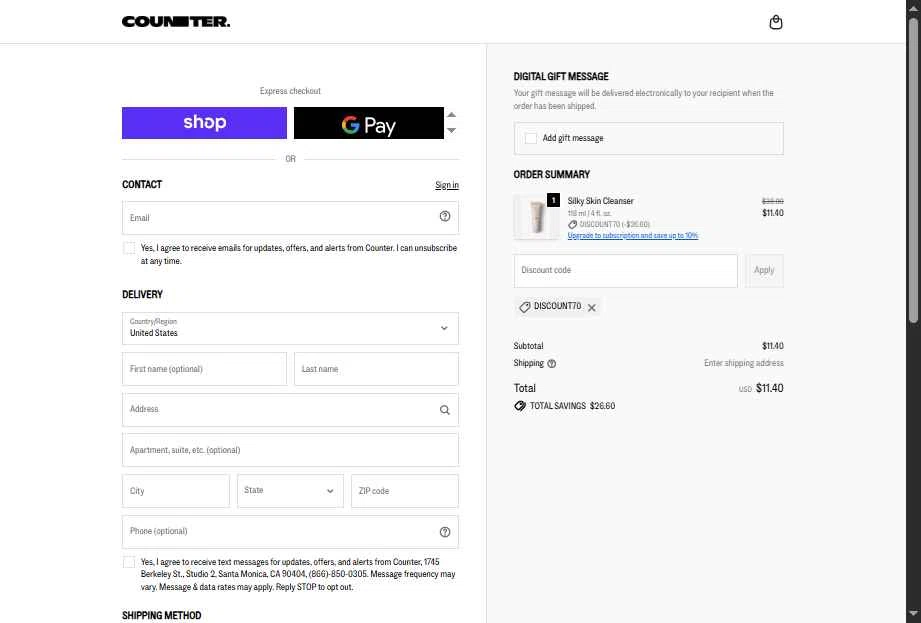Click the page vertical scrollbar

(913, 311)
